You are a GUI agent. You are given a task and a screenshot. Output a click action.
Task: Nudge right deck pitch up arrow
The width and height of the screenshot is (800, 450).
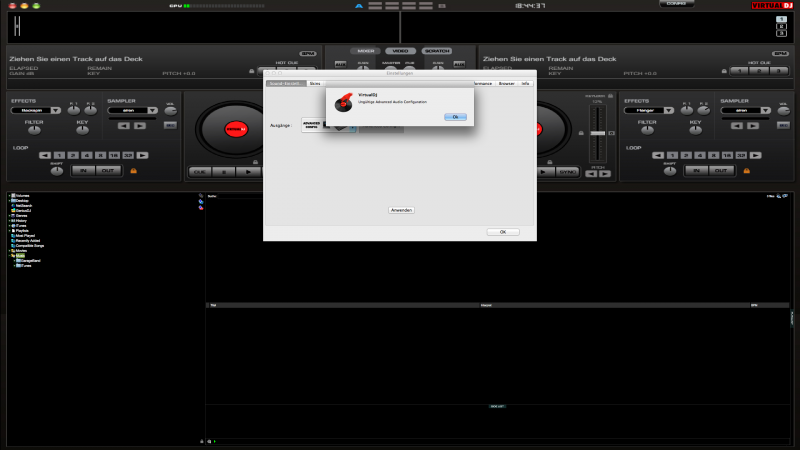pos(605,174)
